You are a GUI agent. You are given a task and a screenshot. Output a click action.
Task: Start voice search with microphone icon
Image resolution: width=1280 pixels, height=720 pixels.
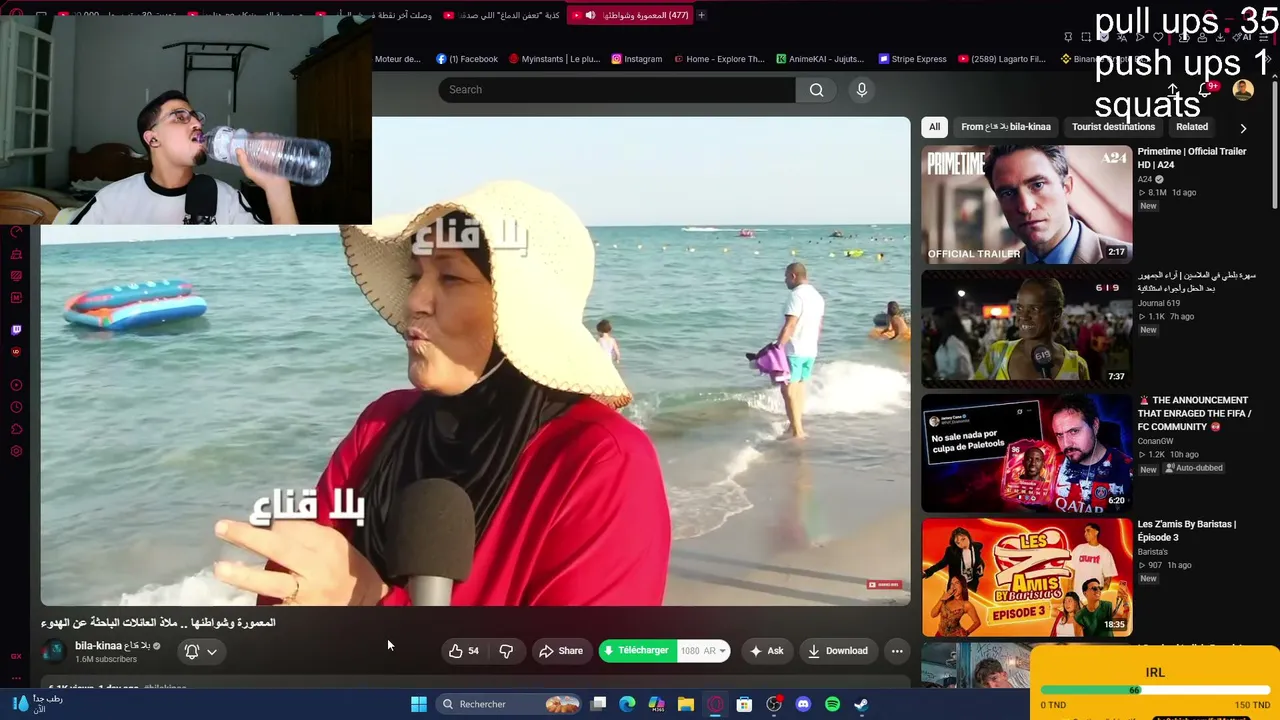tap(862, 90)
